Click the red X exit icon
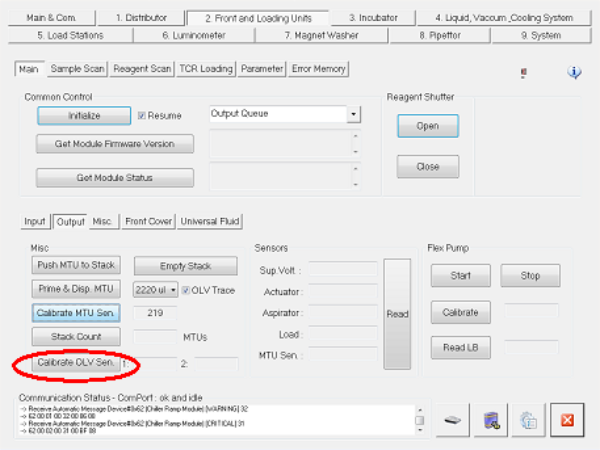This screenshot has width=600, height=450. coord(565,421)
